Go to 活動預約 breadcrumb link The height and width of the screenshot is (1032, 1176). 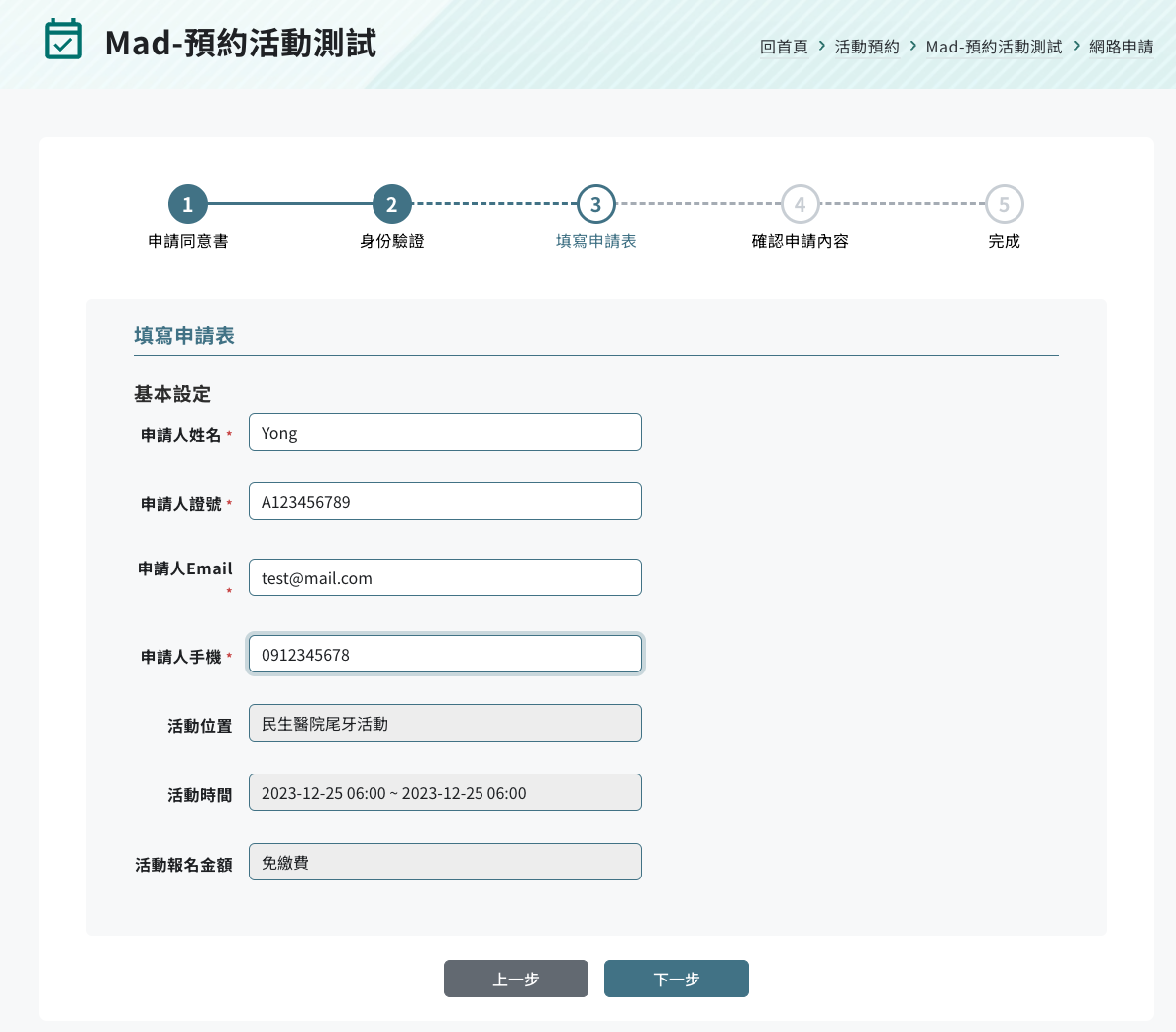(867, 47)
